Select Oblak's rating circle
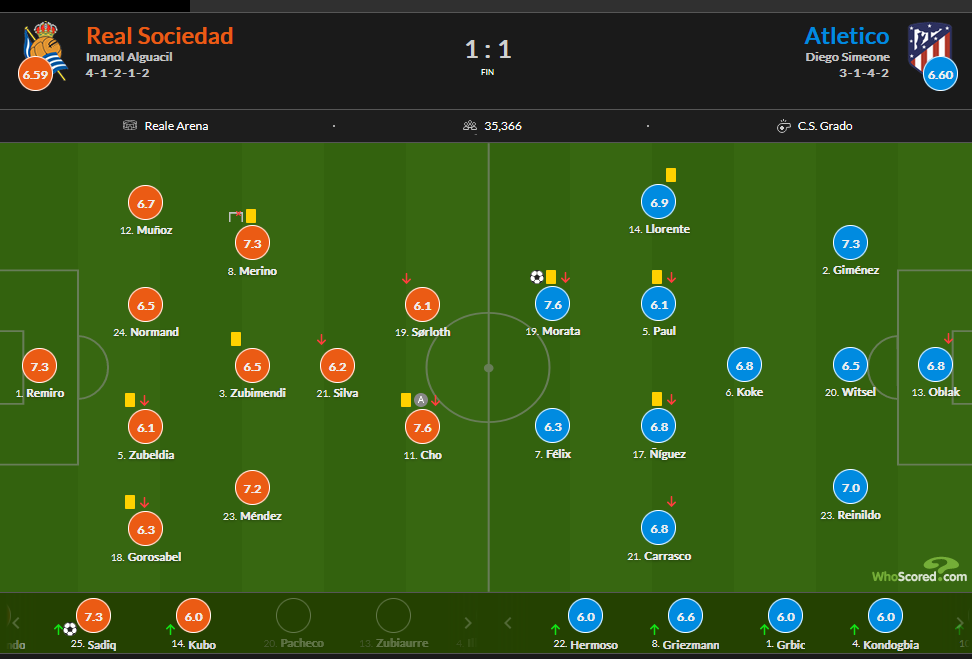The width and height of the screenshot is (972, 659). tap(935, 365)
